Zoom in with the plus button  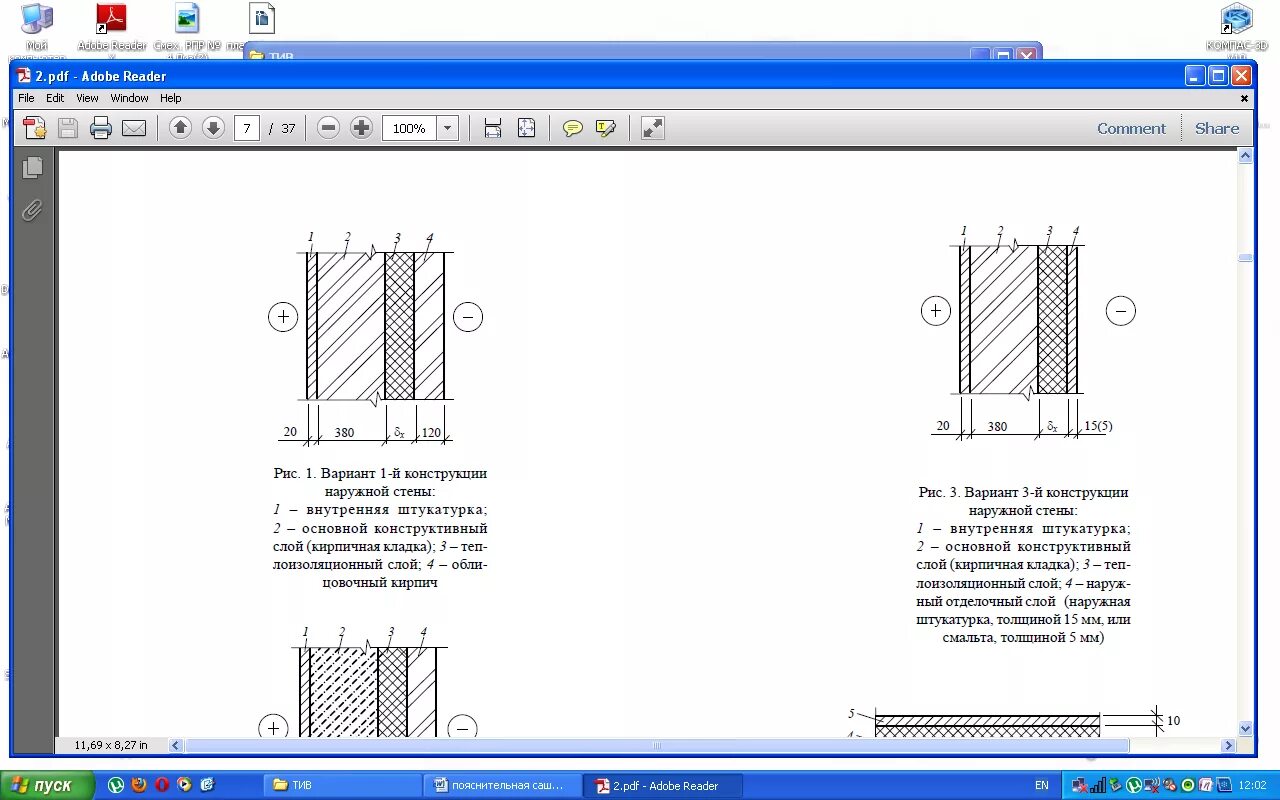point(362,128)
